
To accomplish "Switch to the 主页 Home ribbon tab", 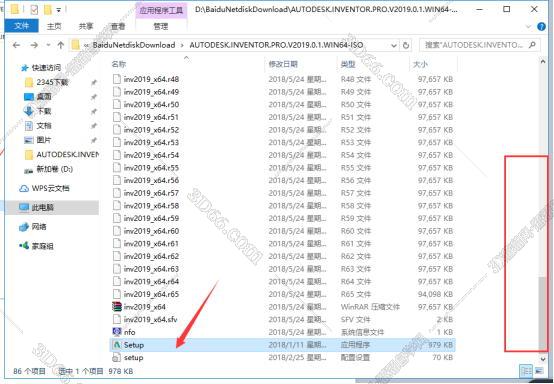I will (54, 26).
